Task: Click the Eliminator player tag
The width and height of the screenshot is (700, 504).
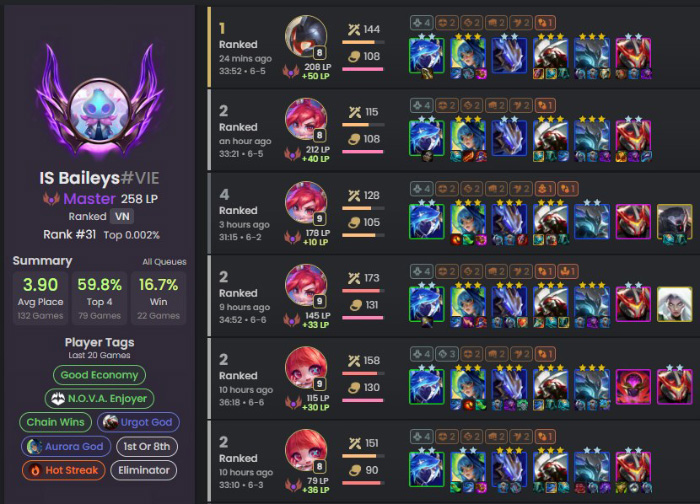Action: 144,470
